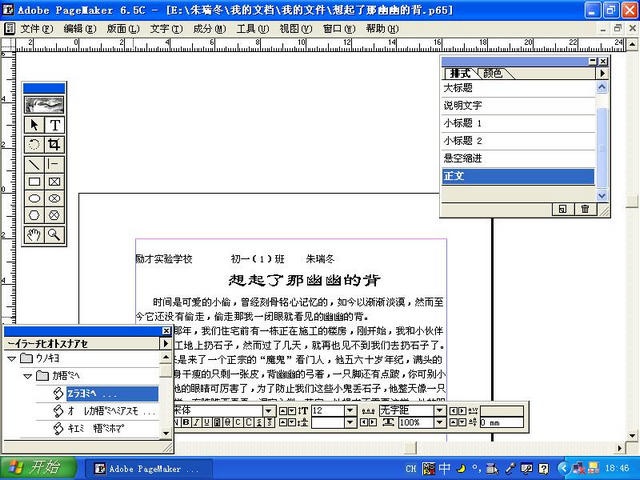The image size is (640, 480).
Task: Switch to the 颜色 tab in palette
Action: [x=493, y=73]
